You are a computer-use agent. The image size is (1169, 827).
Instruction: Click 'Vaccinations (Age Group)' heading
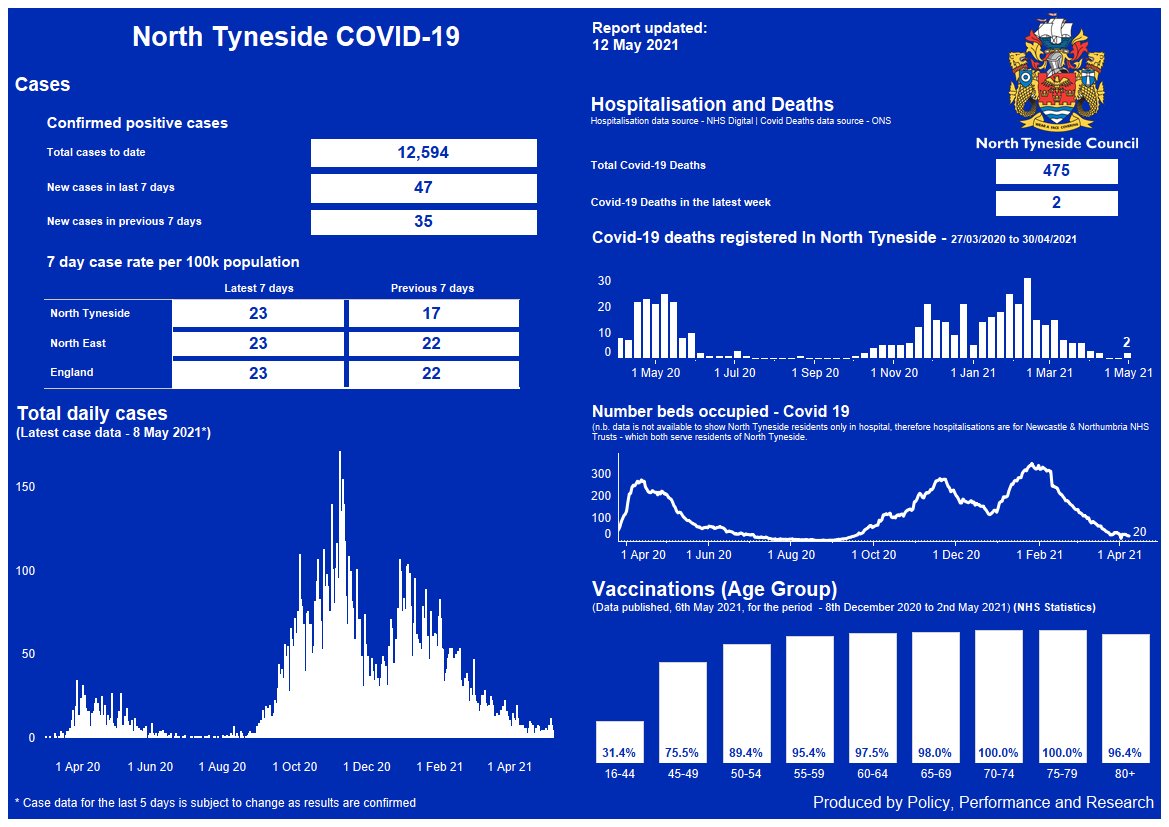point(714,589)
